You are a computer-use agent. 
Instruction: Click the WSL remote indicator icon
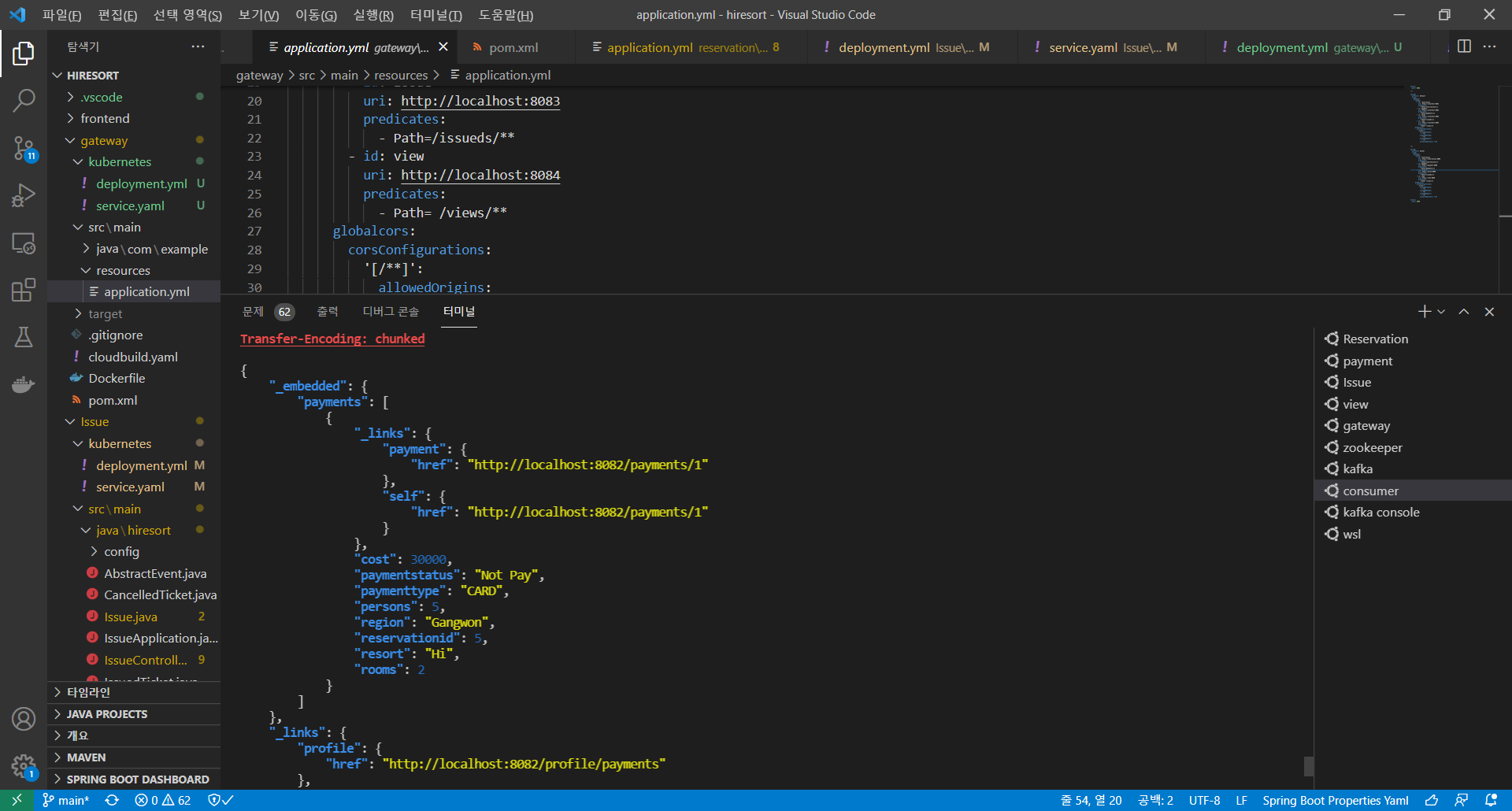click(17, 799)
